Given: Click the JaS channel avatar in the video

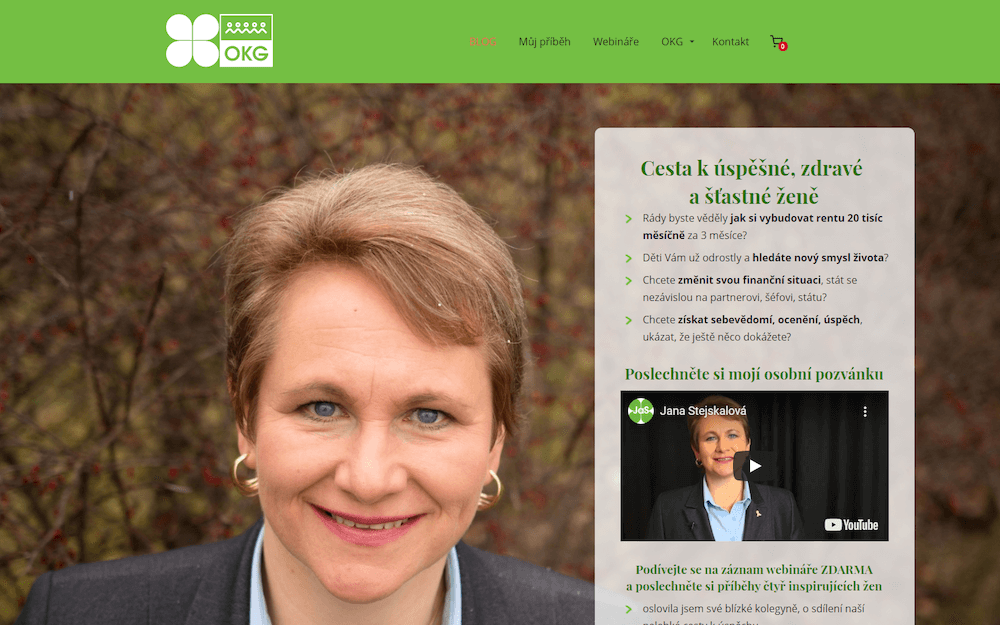Looking at the screenshot, I should 640,411.
